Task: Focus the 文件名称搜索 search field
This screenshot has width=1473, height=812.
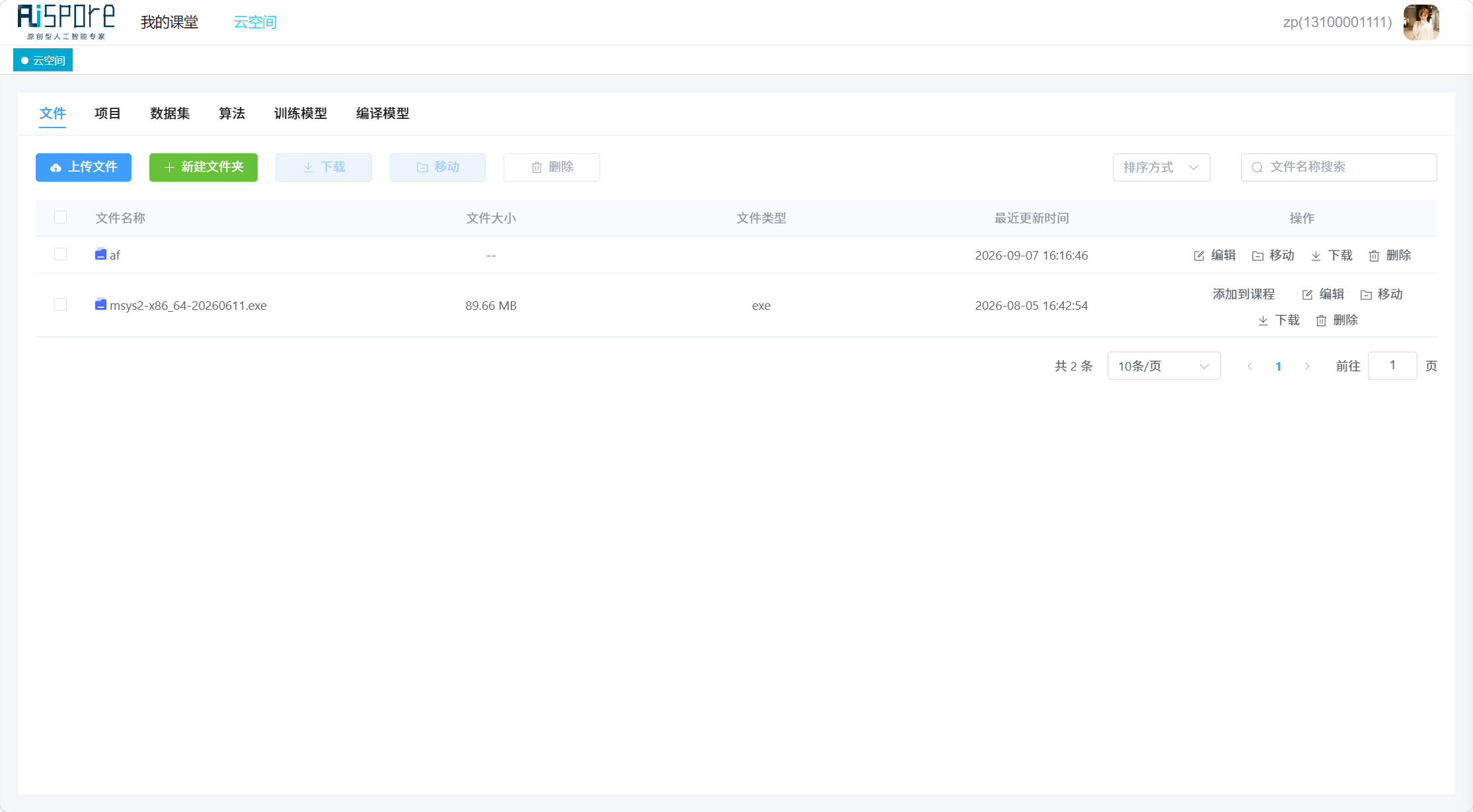Action: pyautogui.click(x=1339, y=167)
